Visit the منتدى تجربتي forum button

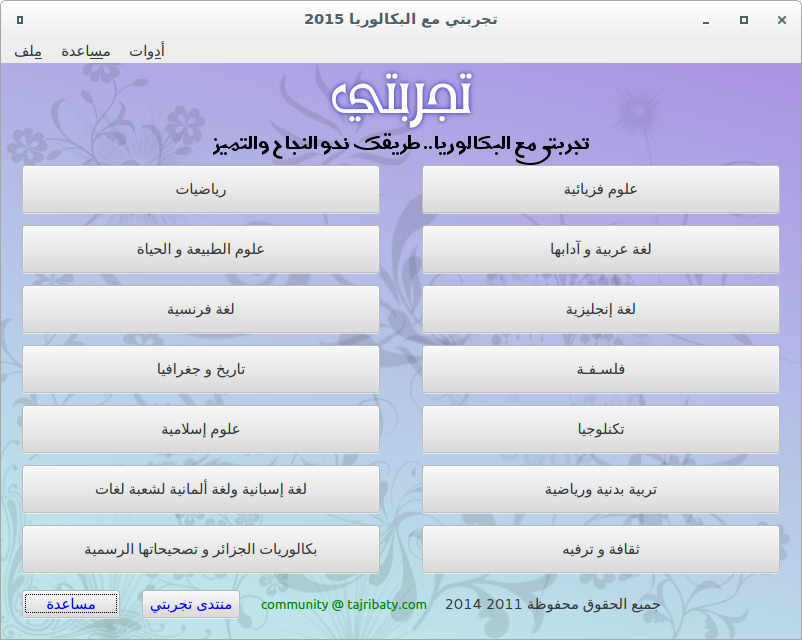point(191,604)
